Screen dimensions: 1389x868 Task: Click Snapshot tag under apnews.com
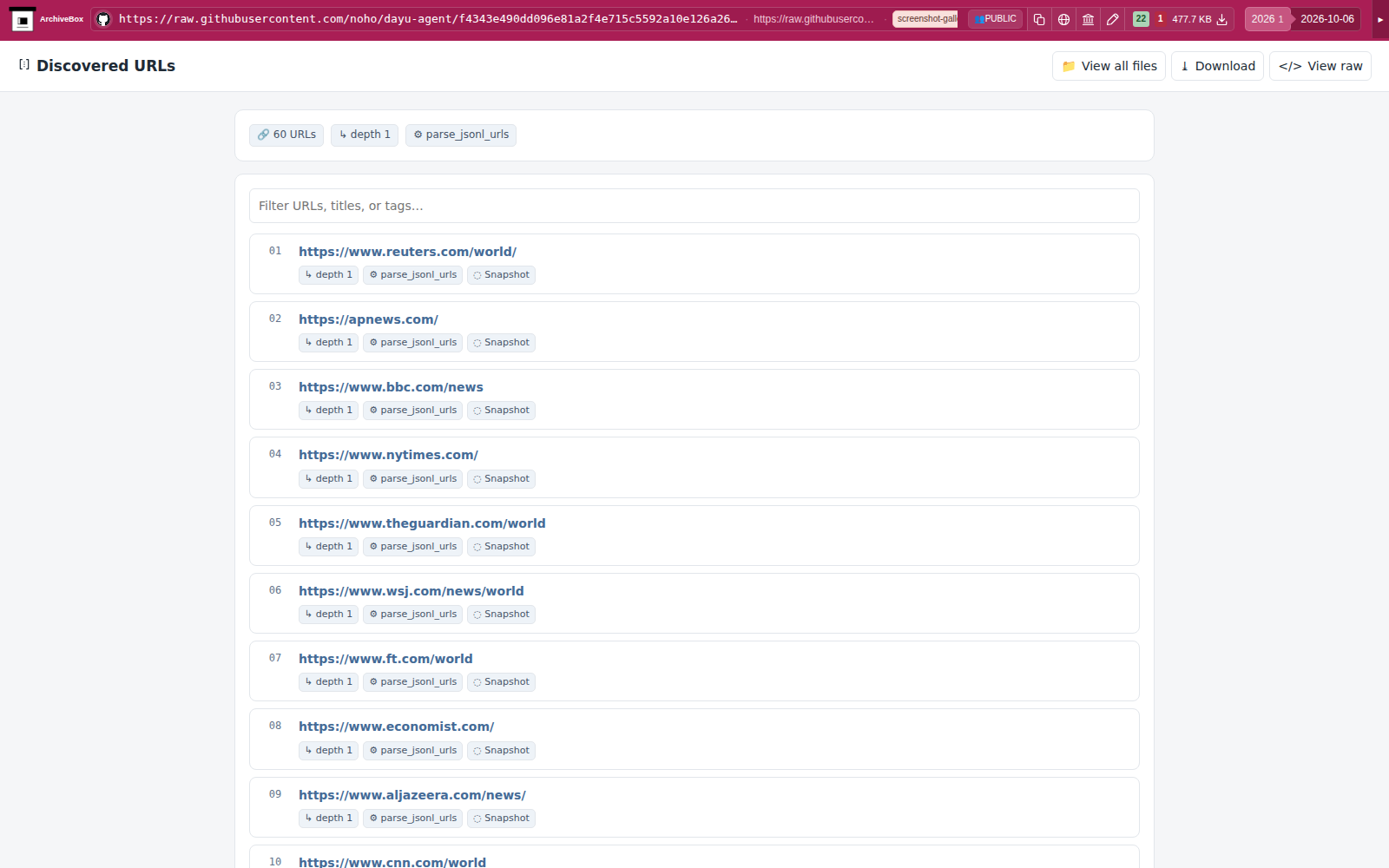(501, 343)
